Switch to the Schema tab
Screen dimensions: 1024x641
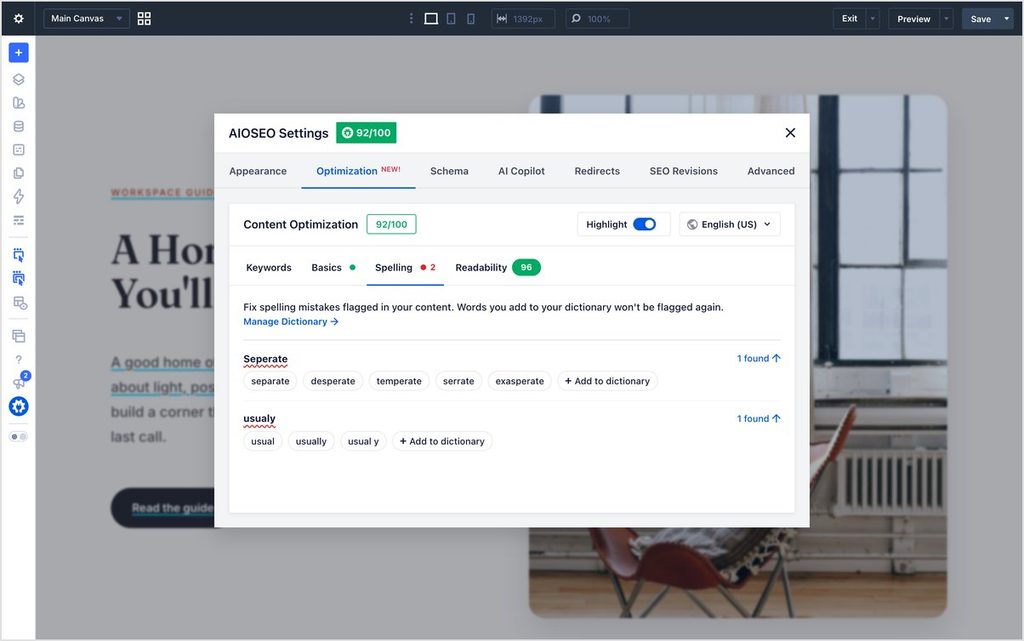(449, 171)
